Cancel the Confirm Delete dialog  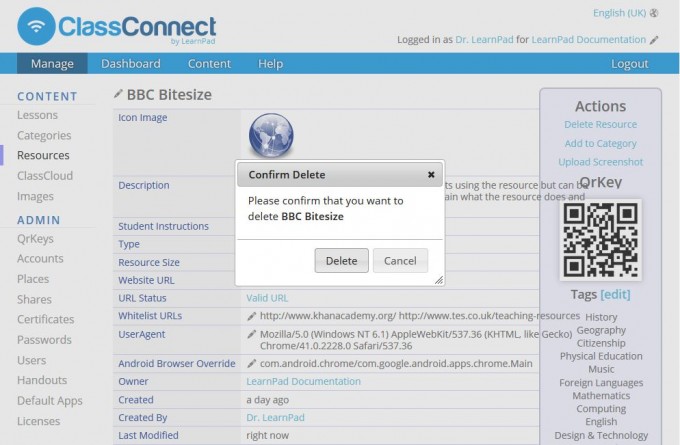click(x=400, y=261)
